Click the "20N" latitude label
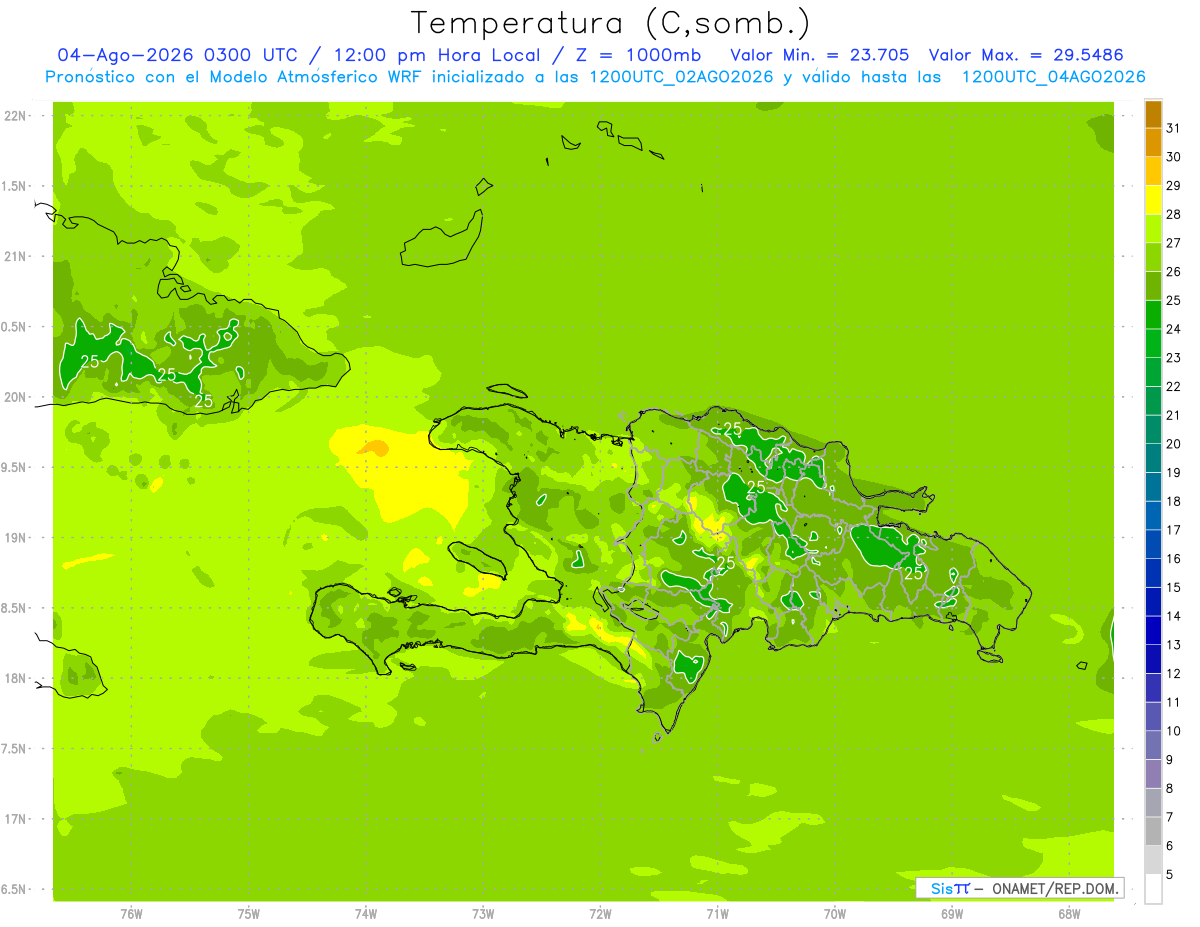The width and height of the screenshot is (1200, 927). tap(17, 398)
